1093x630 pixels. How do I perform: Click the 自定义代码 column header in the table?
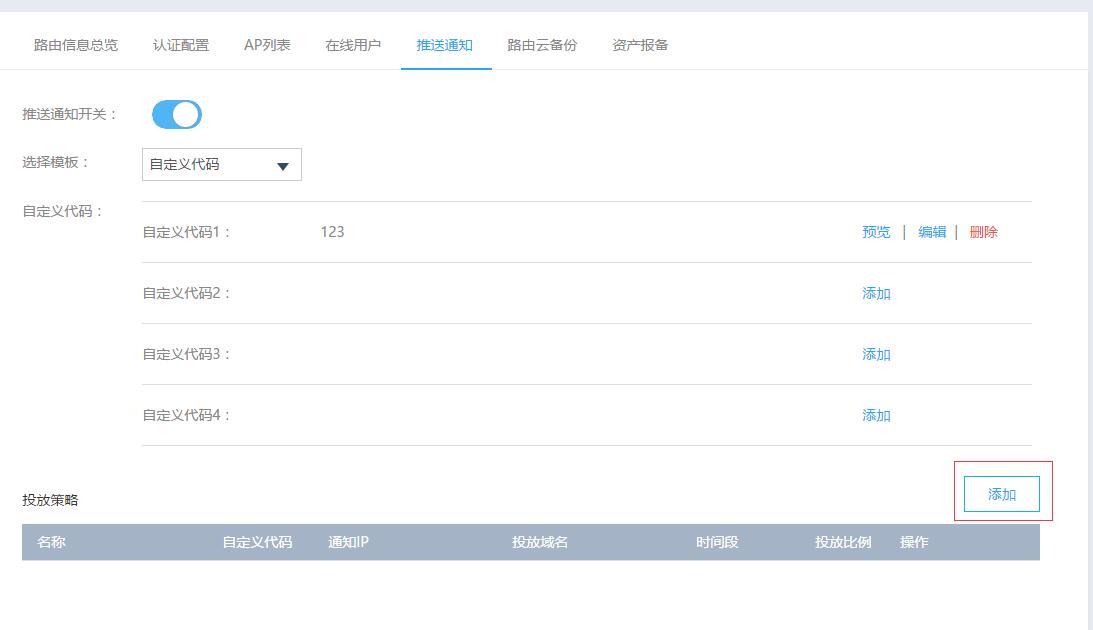[257, 542]
